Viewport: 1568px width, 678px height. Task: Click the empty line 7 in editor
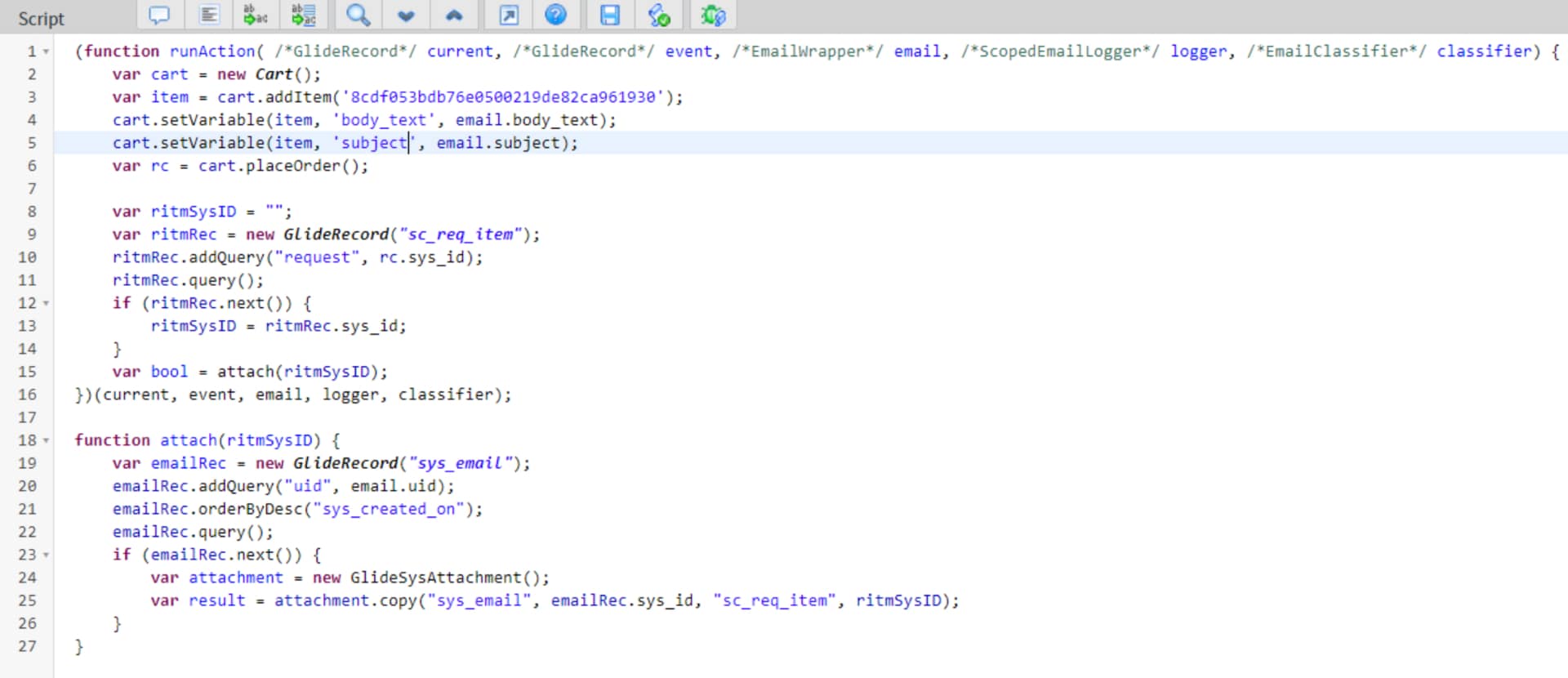[810, 189]
